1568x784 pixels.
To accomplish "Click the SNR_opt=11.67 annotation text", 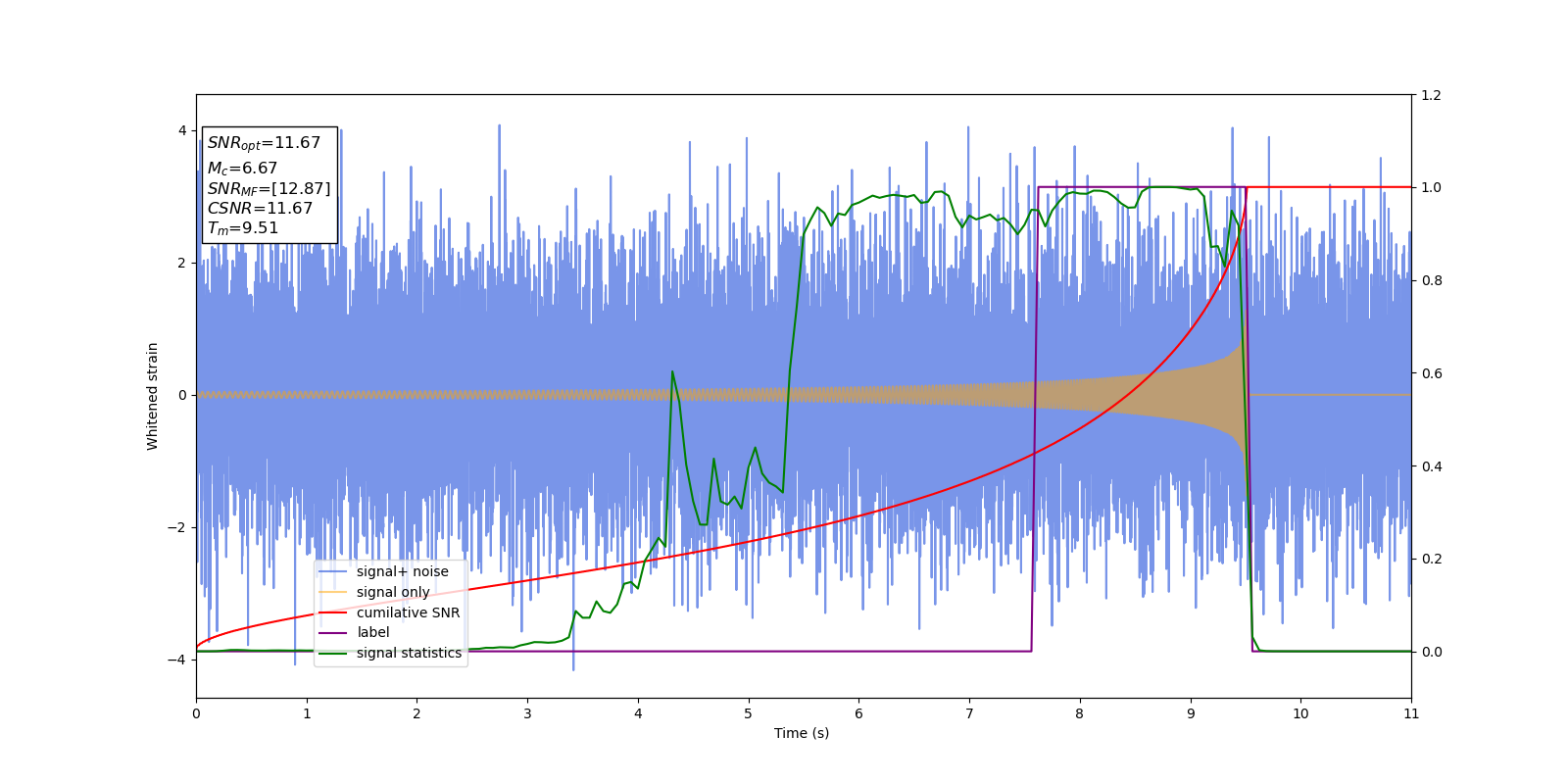I will [x=264, y=143].
